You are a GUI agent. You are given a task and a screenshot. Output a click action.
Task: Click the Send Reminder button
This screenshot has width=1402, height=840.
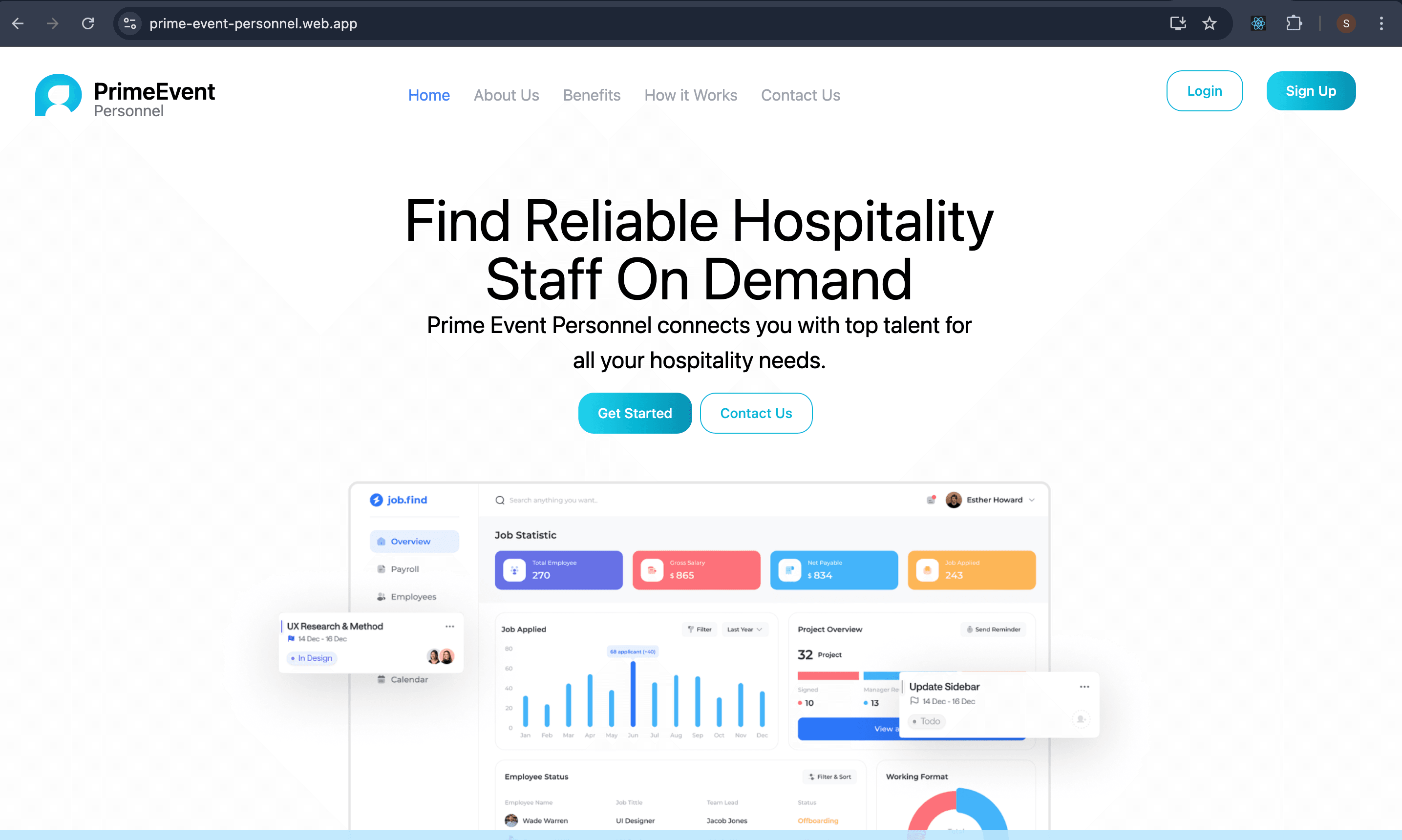993,630
